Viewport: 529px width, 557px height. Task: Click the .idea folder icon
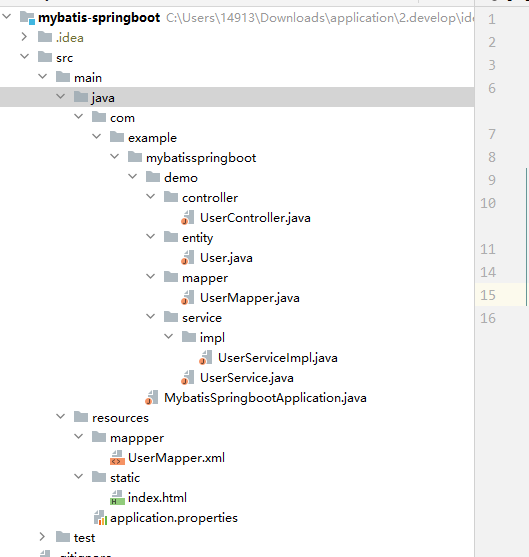click(45, 37)
